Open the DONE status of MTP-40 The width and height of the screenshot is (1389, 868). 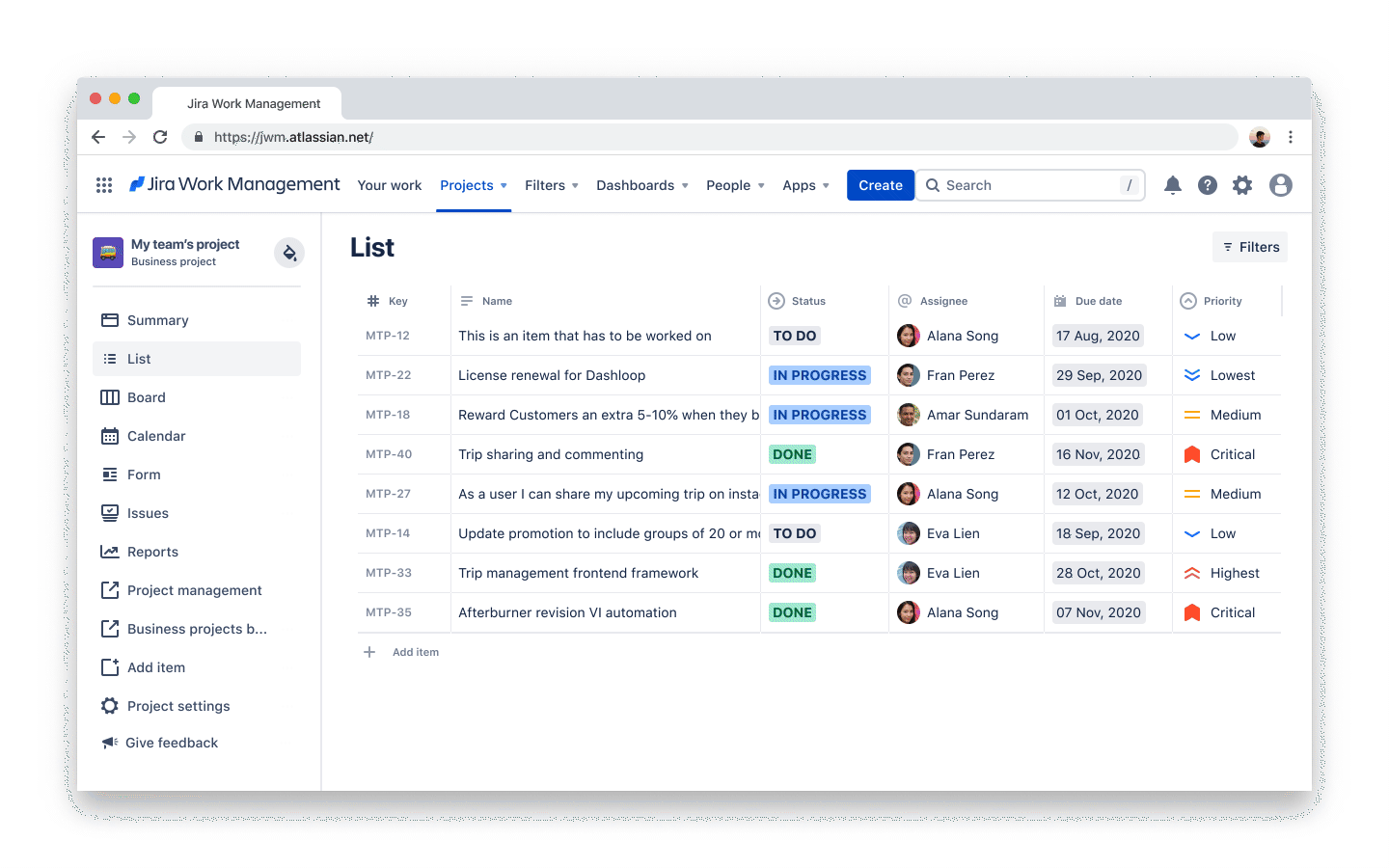792,454
